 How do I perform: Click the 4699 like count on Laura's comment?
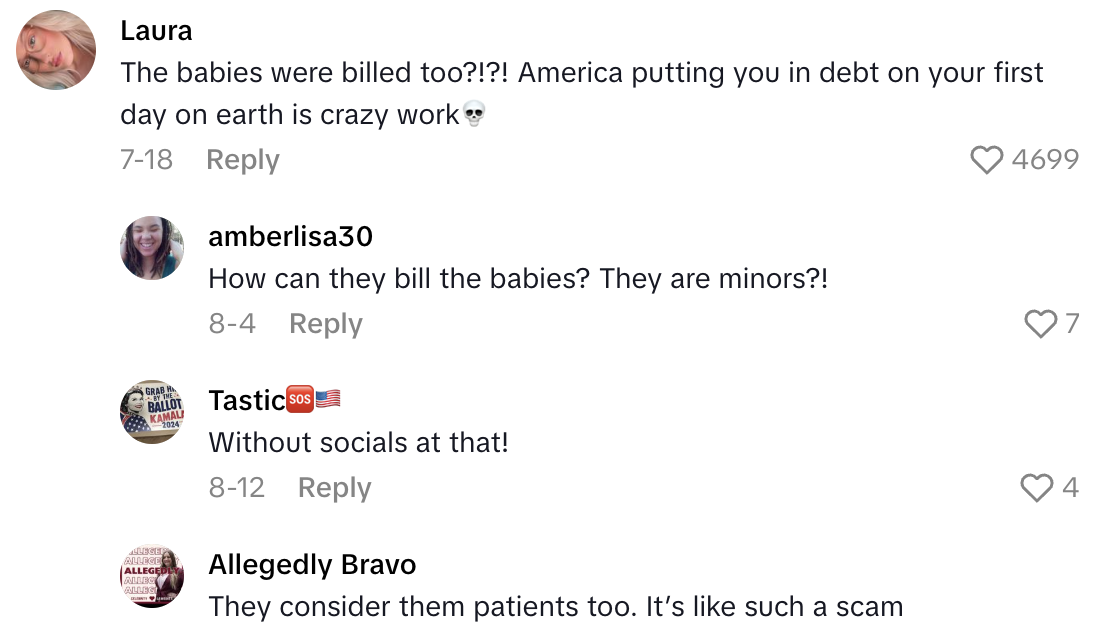pyautogui.click(x=1048, y=159)
